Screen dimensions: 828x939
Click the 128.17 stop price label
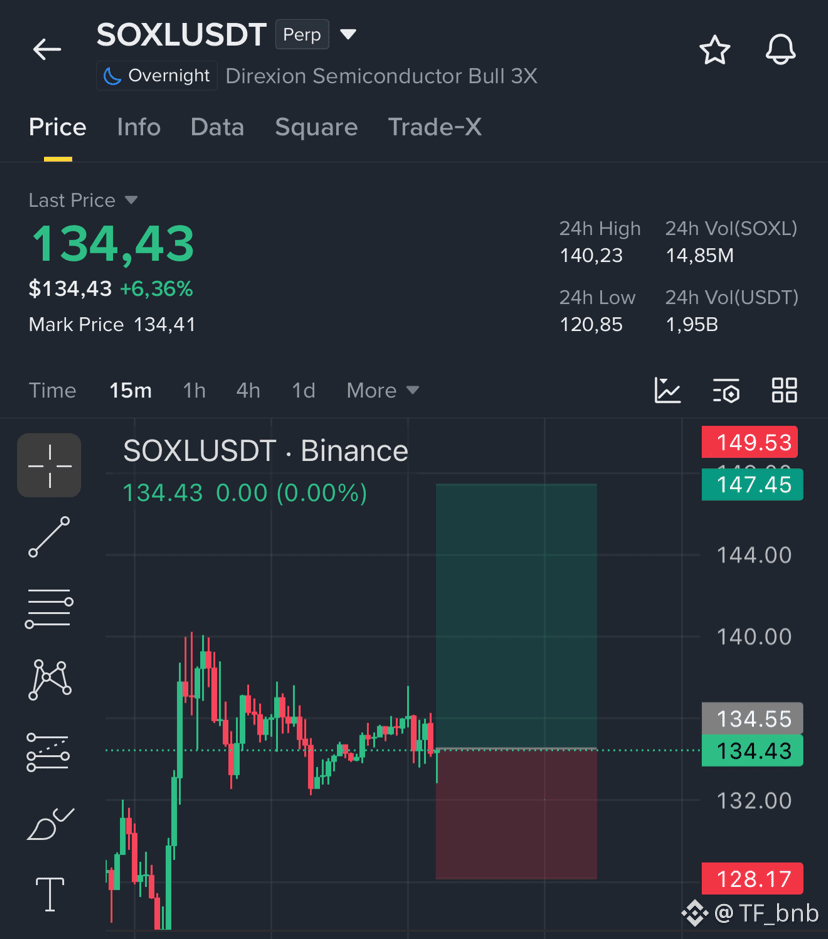(753, 879)
